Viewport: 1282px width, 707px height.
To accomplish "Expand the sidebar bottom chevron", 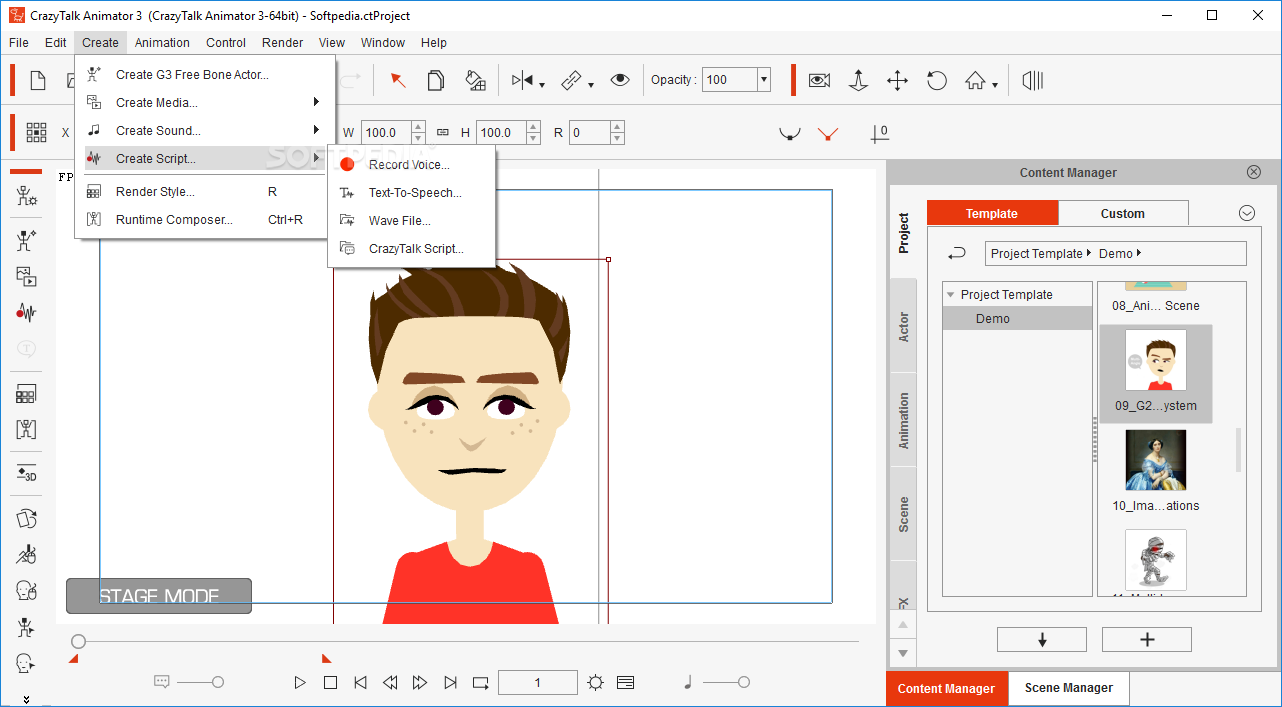I will point(26,699).
